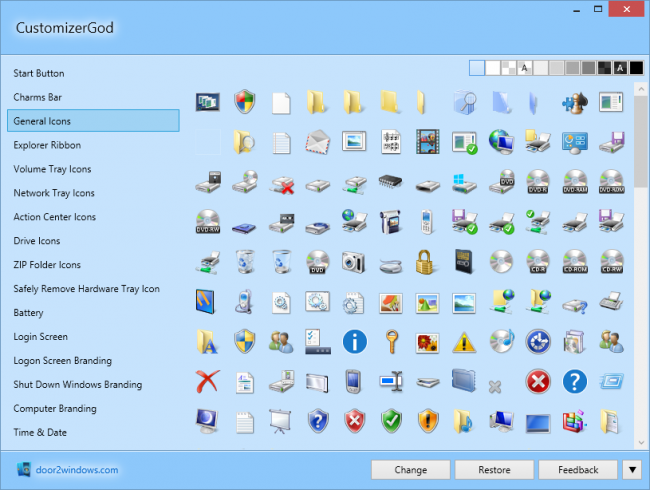Select the Windows security shield icon
This screenshot has width=650, height=490.
(x=245, y=102)
